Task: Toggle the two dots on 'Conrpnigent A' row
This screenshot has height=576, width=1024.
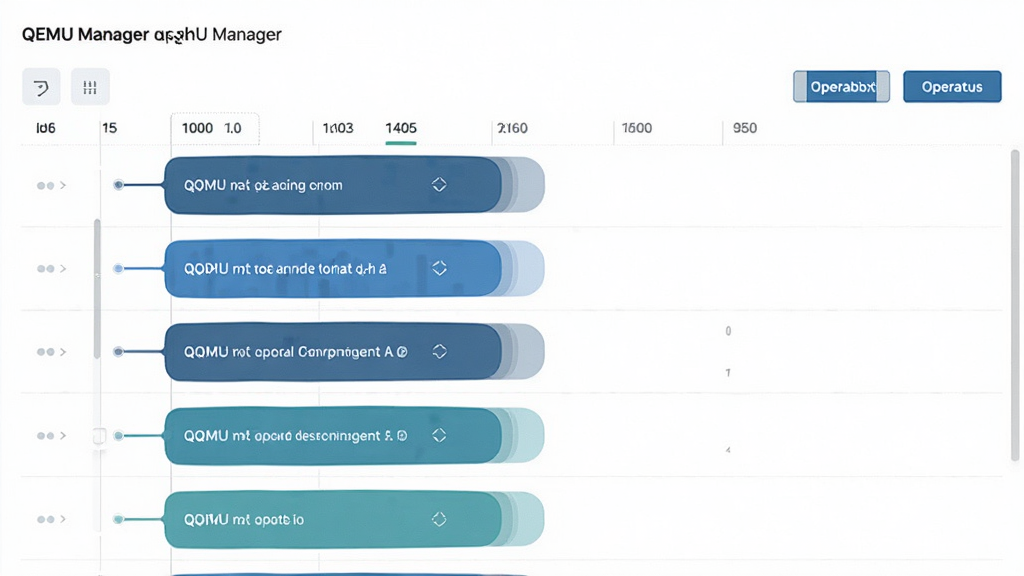Action: click(46, 352)
